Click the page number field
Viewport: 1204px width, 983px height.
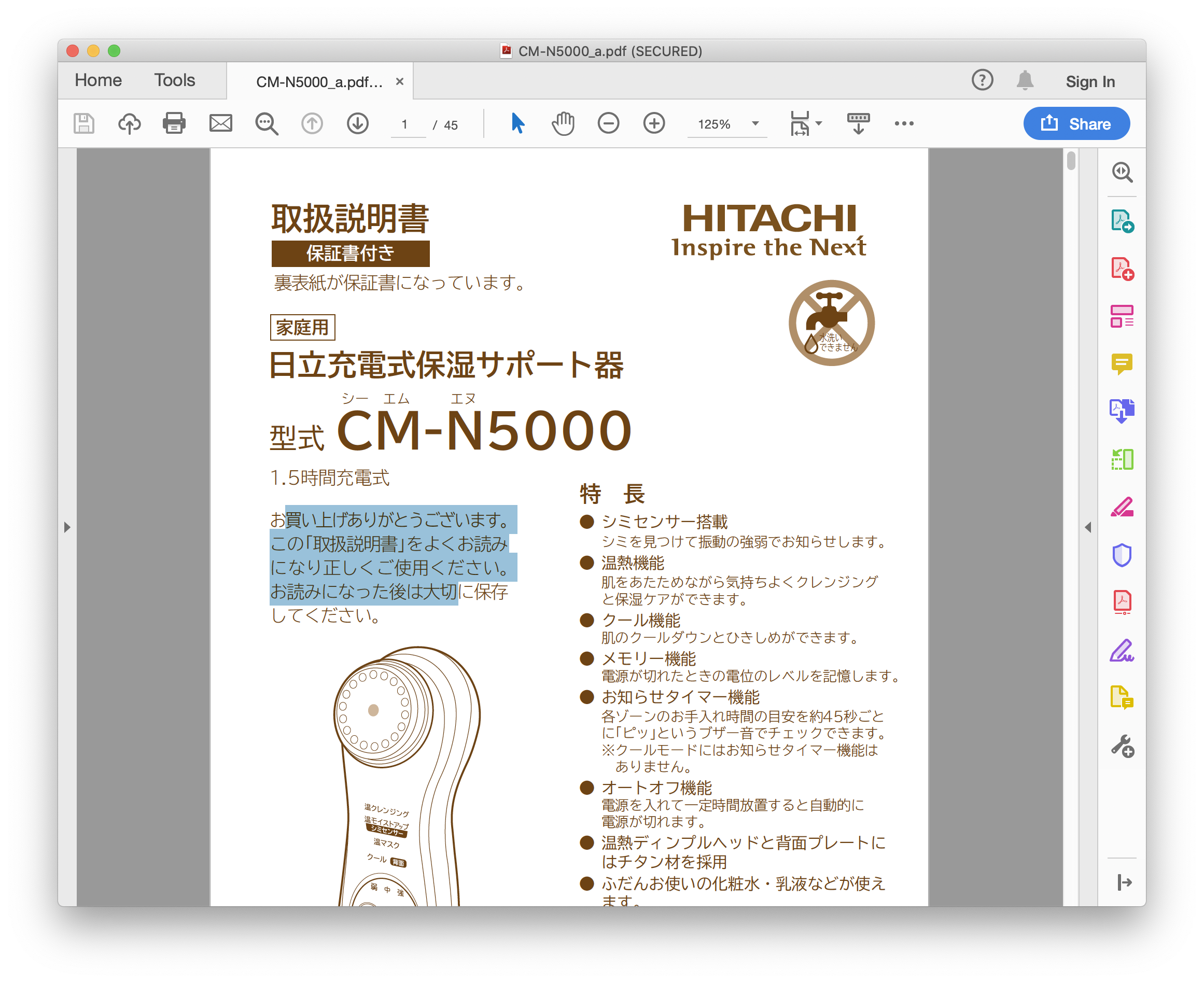coord(407,124)
